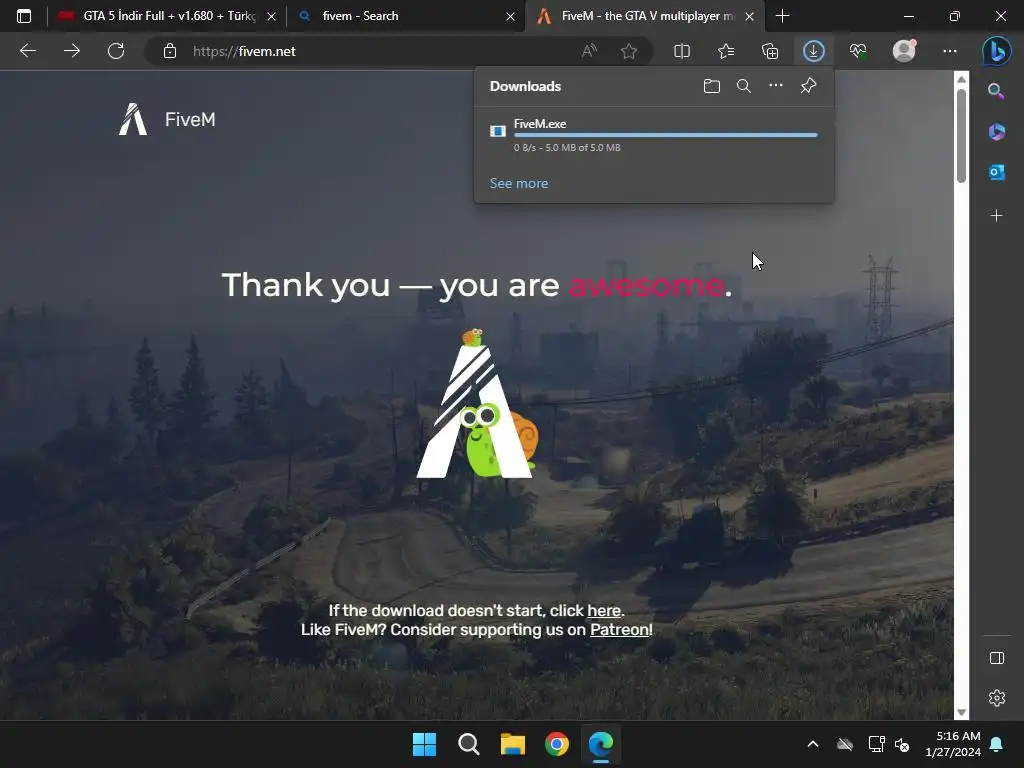Image resolution: width=1024 pixels, height=768 pixels.
Task: Open Edge Settings and more menu
Action: coord(950,51)
